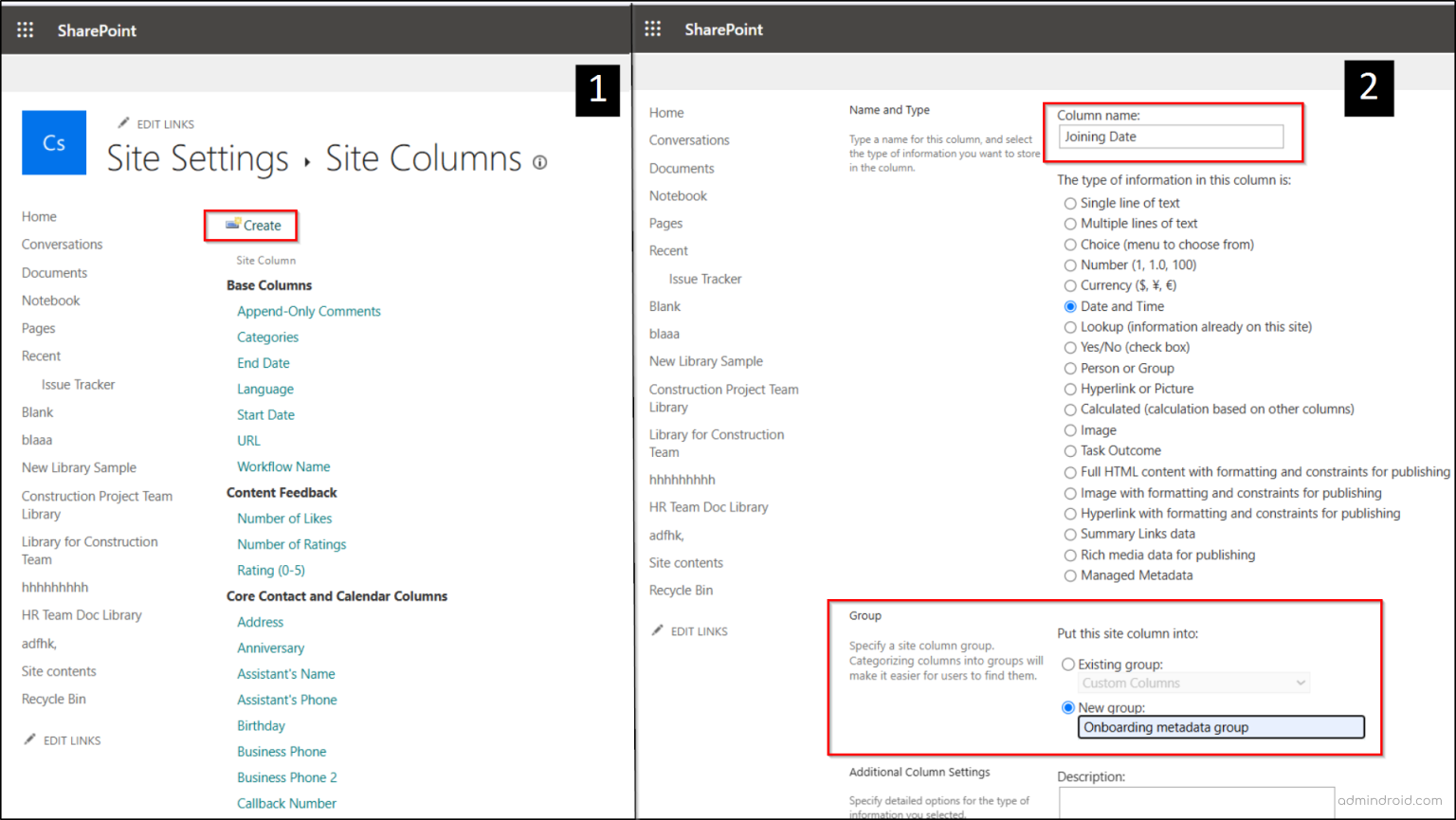Open the Number of Ratings column link

tap(291, 543)
